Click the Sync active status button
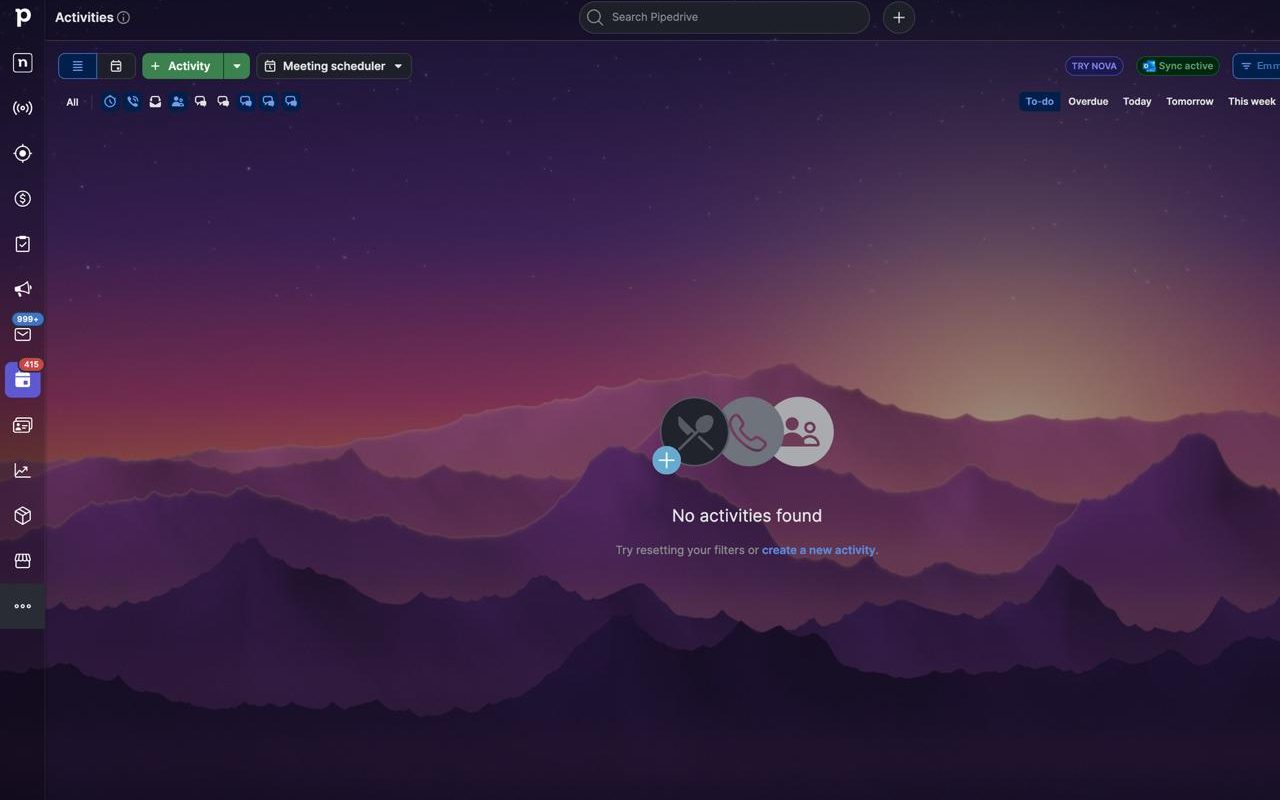Image resolution: width=1280 pixels, height=800 pixels. pyautogui.click(x=1178, y=66)
